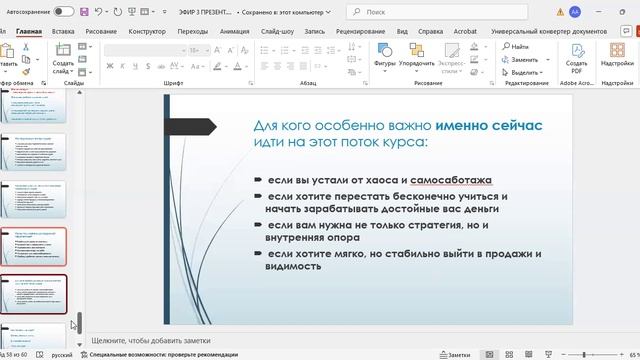Image resolution: width=640 pixels, height=360 pixels.
Task: Click Специальные возможности status bar message
Action: pos(159,355)
